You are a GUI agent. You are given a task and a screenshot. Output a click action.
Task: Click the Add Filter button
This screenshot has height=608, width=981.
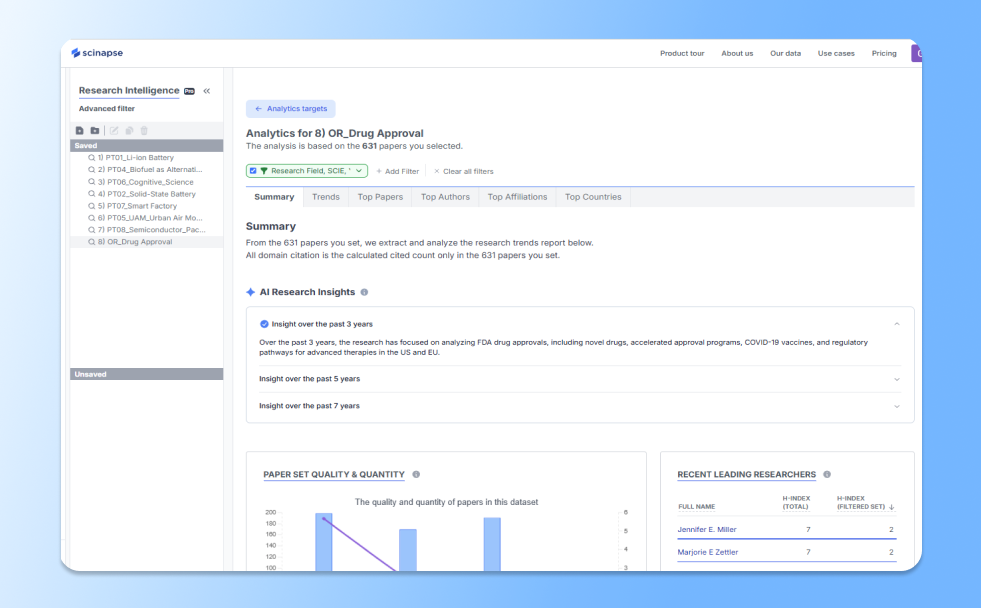(397, 171)
